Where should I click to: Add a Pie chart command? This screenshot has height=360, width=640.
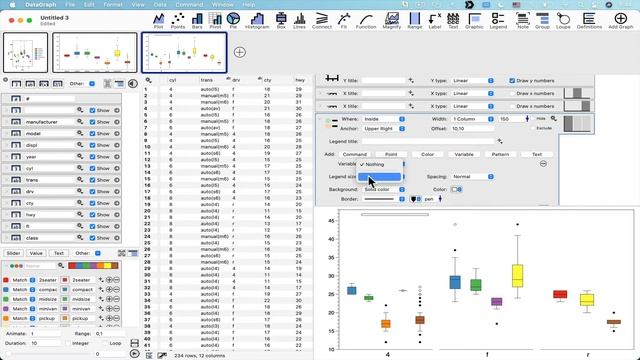(233, 20)
